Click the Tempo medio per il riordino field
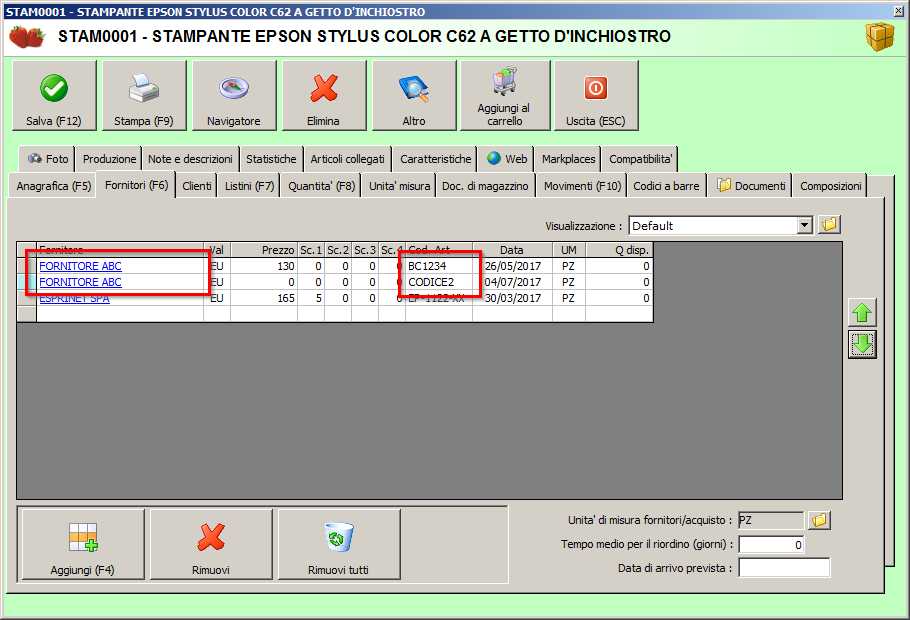 771,545
